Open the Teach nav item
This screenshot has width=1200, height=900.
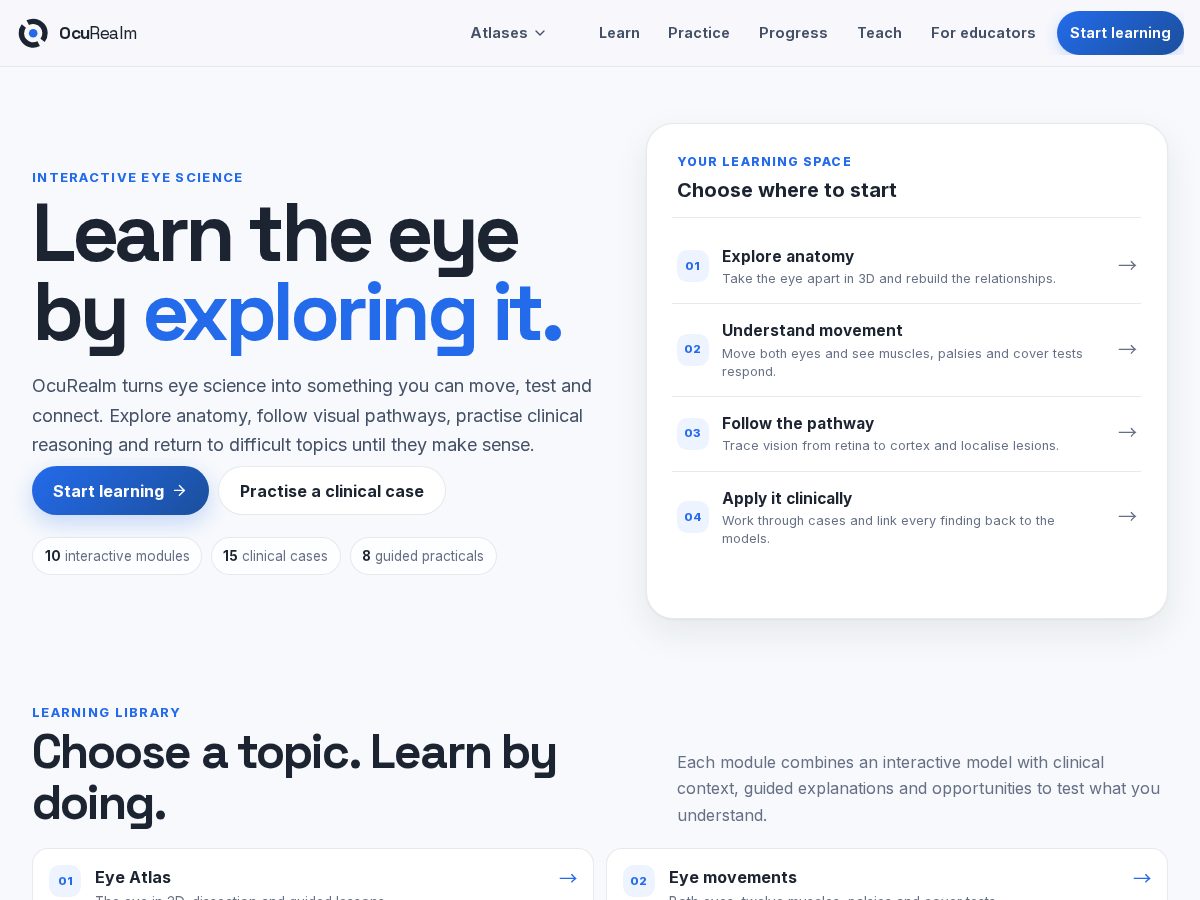click(x=879, y=33)
